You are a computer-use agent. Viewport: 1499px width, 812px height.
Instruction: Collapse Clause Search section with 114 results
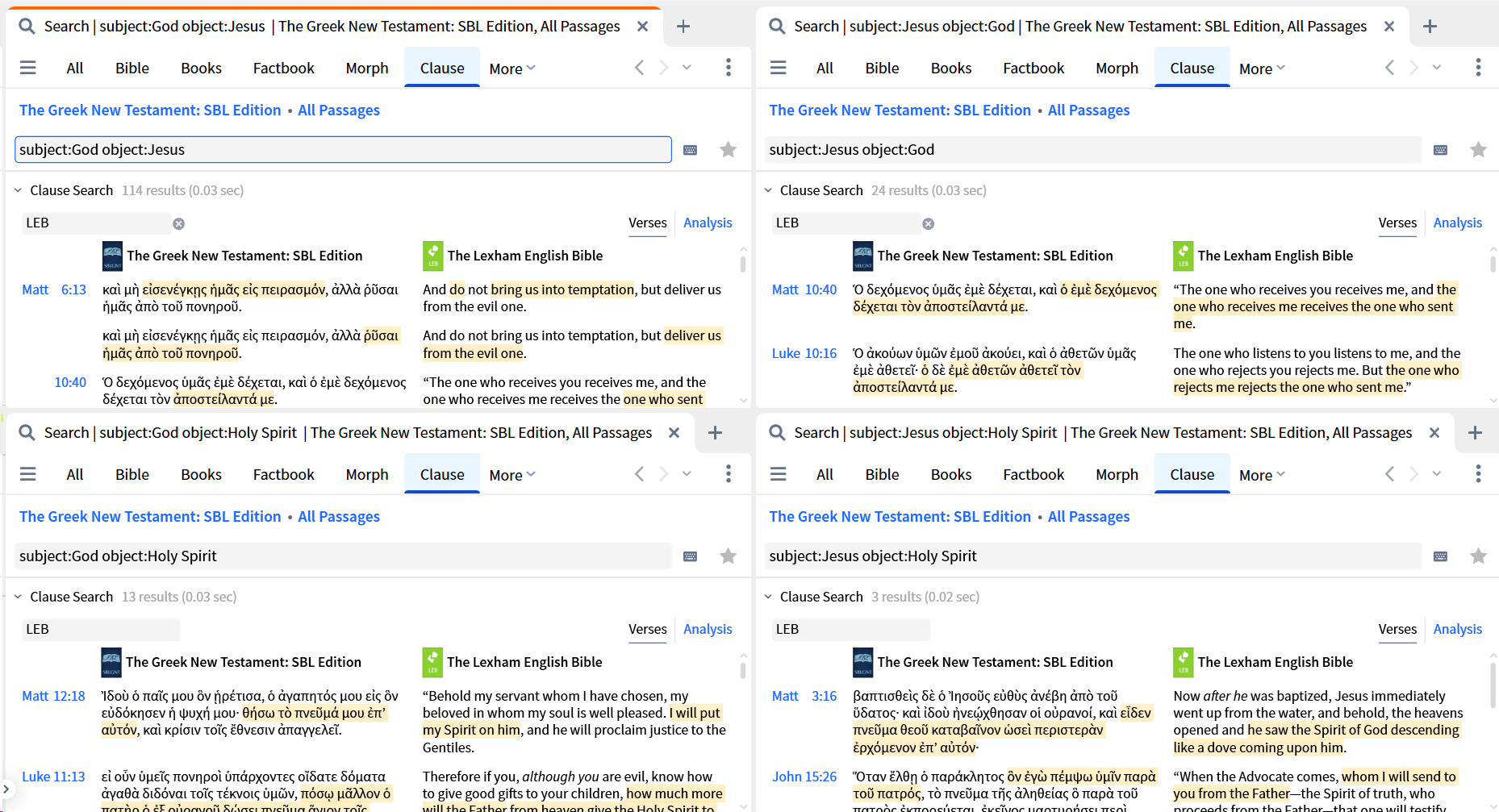tap(18, 191)
